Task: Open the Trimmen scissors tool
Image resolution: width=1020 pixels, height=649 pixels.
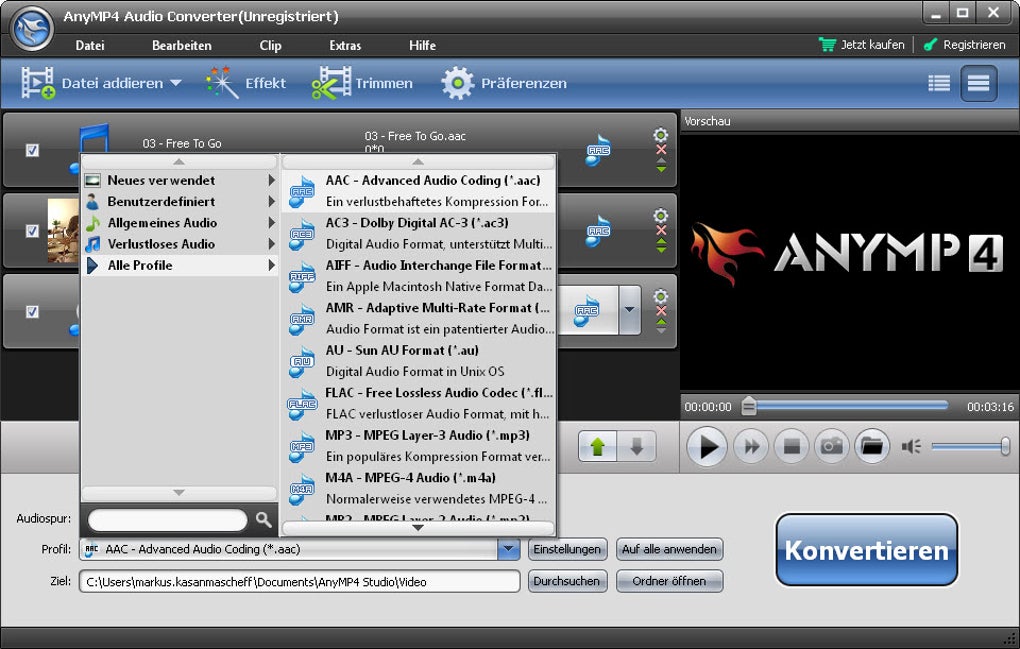Action: pyautogui.click(x=362, y=83)
